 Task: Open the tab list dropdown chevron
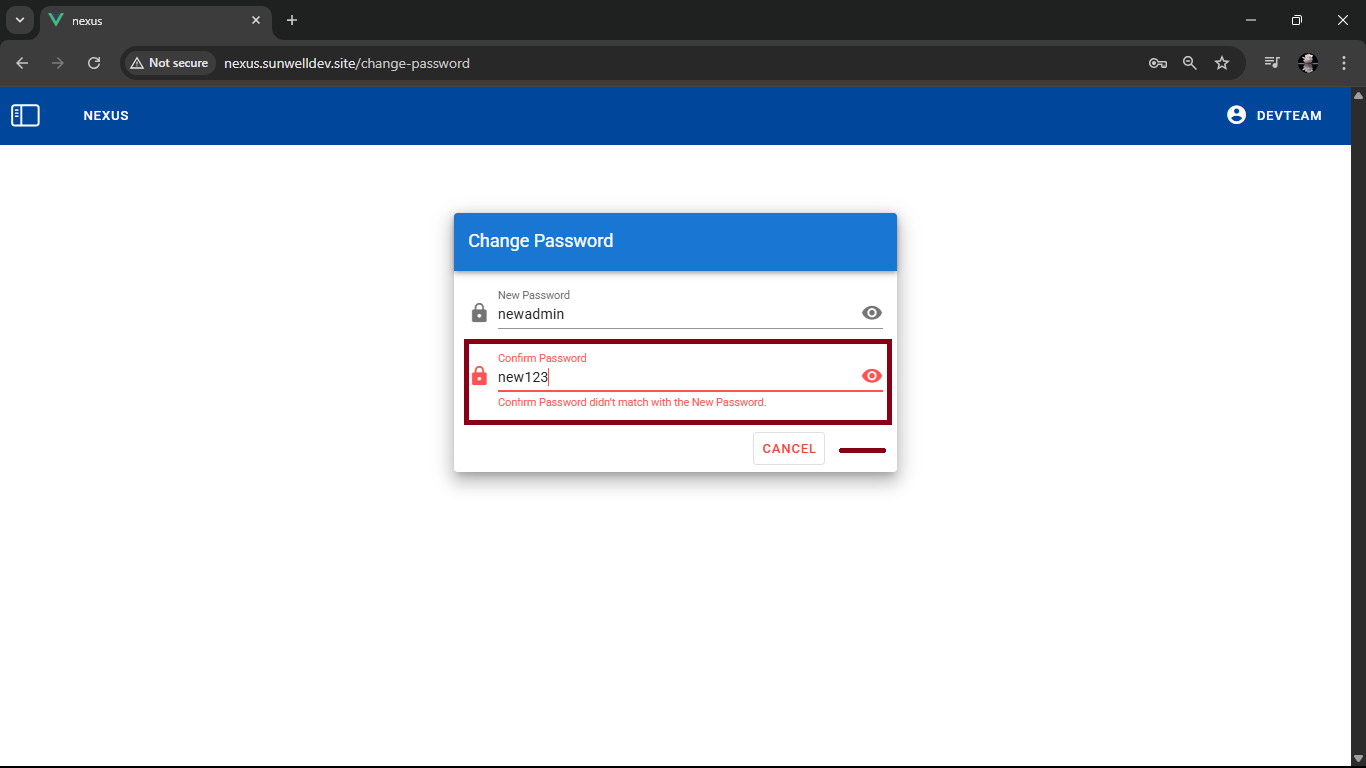click(x=19, y=20)
